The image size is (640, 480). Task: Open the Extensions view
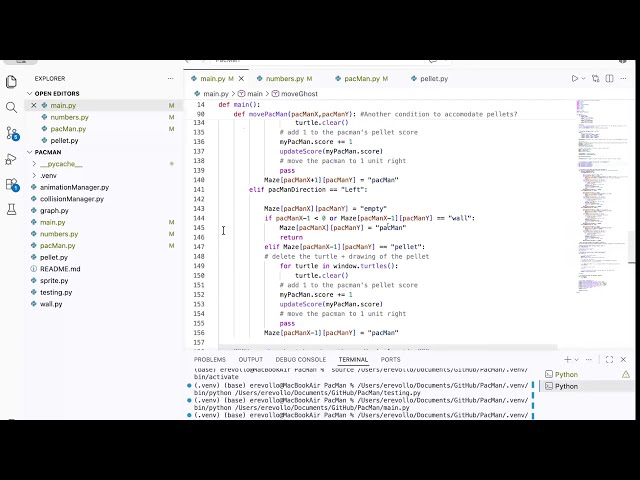coord(11,184)
